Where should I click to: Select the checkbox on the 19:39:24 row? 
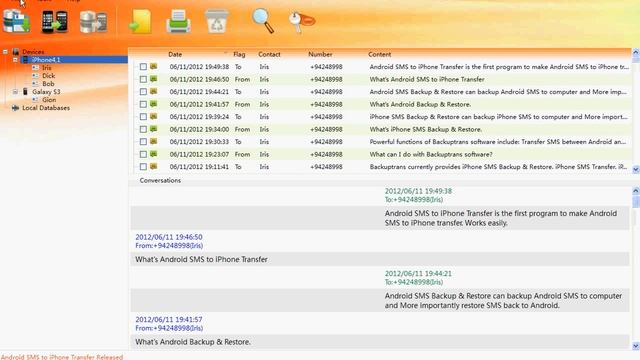click(143, 117)
